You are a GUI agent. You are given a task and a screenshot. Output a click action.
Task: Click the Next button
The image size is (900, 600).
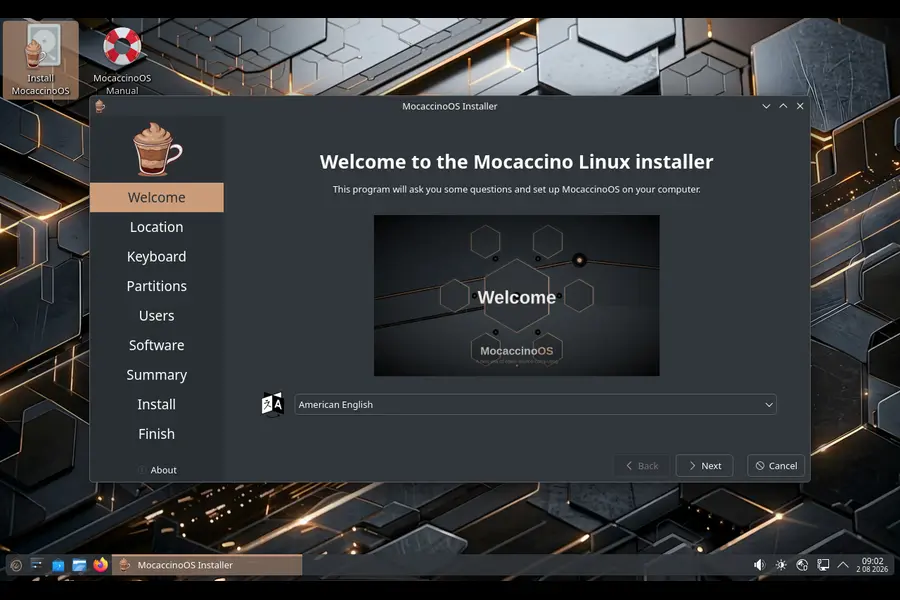[704, 466]
